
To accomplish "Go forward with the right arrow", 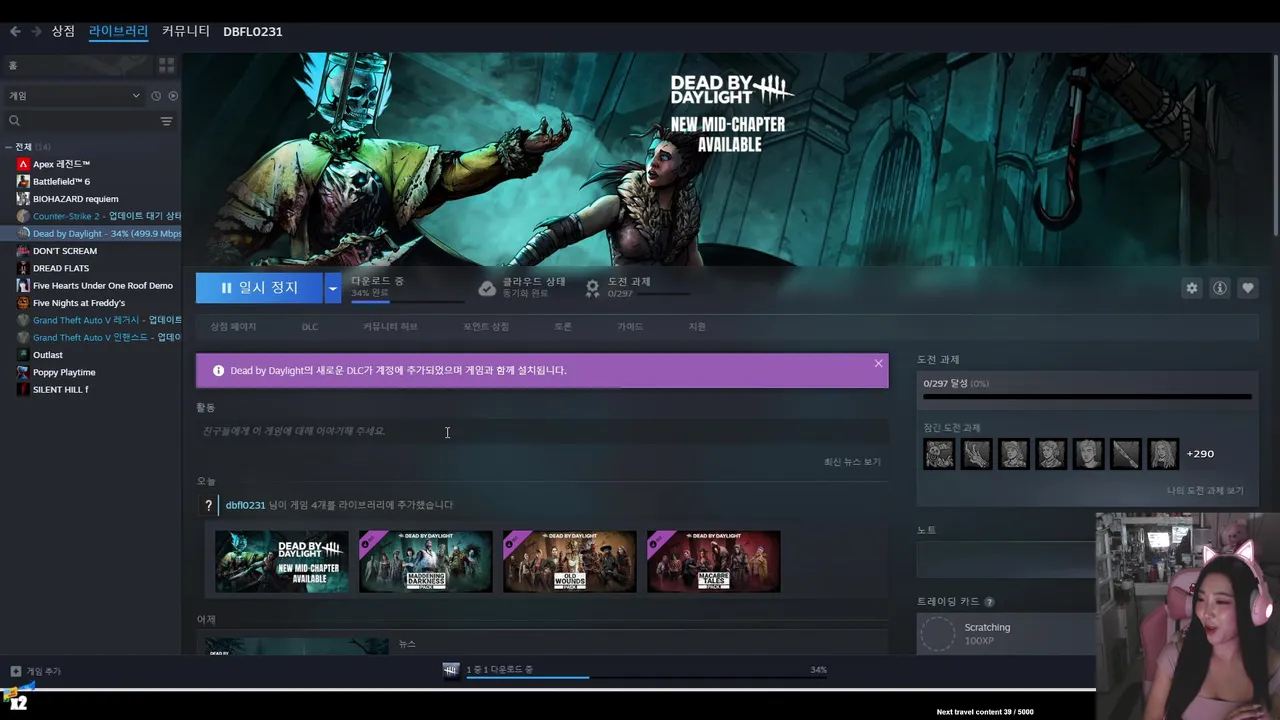I will coord(36,31).
